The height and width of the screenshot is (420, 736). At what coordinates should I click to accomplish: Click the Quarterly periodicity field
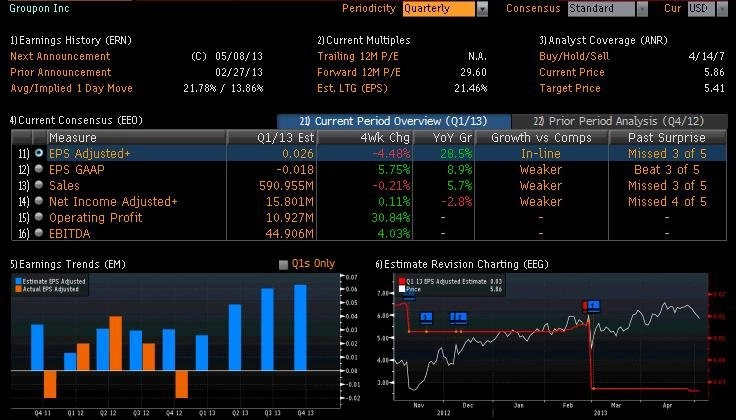coord(438,9)
